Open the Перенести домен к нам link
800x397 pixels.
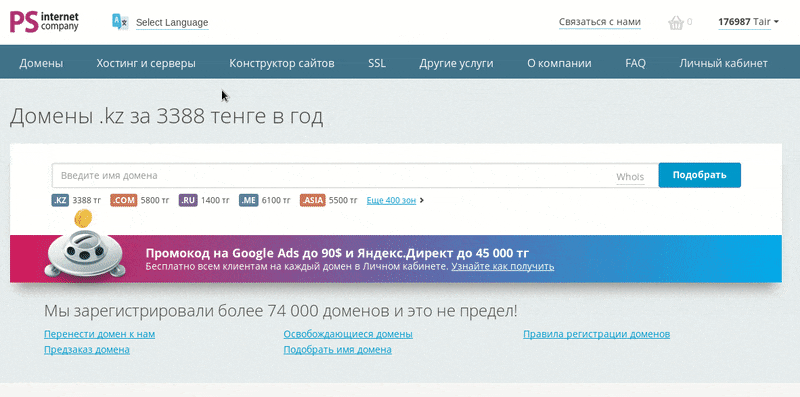tap(99, 334)
